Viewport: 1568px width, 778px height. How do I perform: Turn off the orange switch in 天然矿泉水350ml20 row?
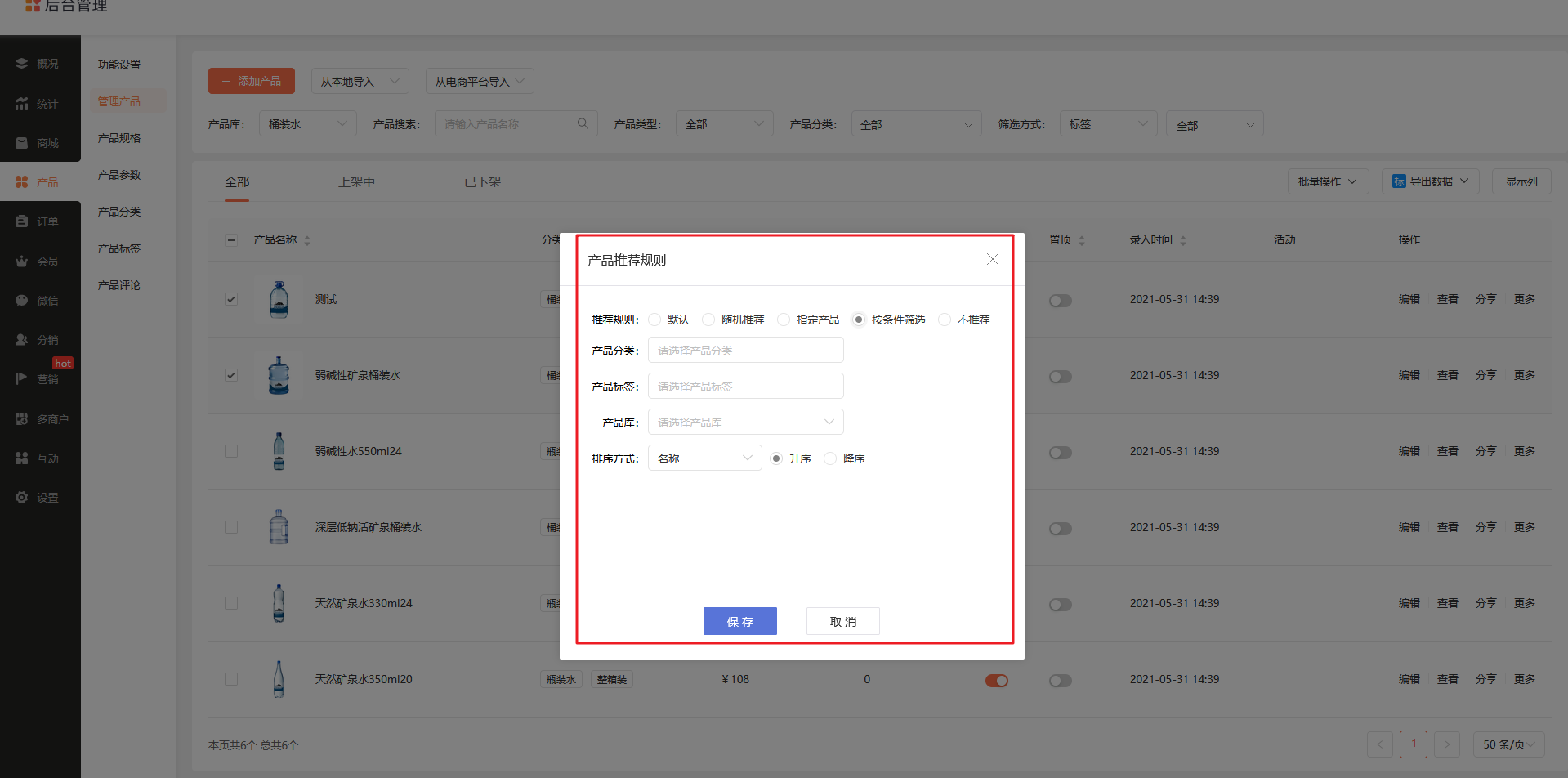pos(997,681)
